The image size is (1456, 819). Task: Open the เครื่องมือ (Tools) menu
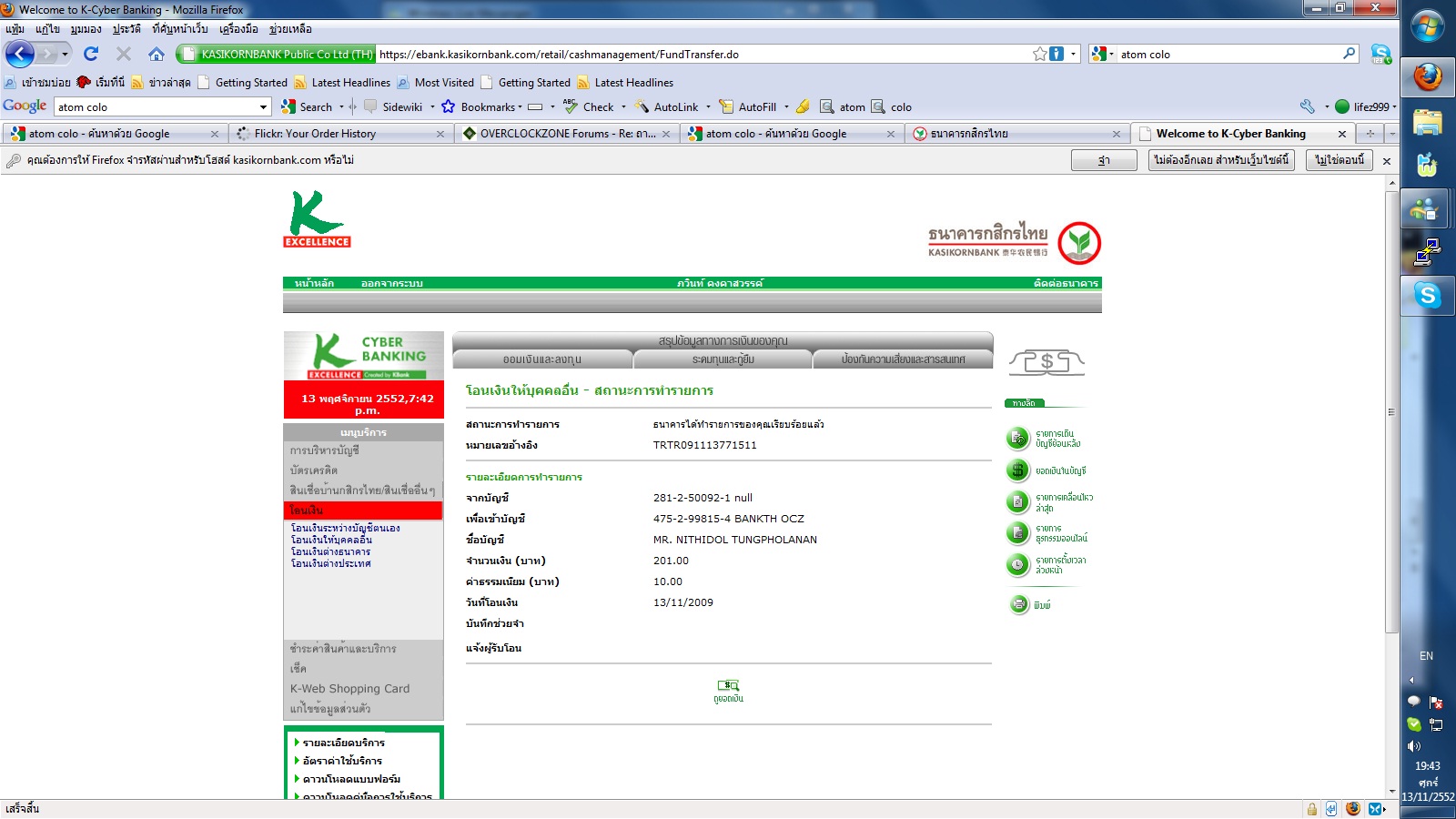[x=238, y=29]
